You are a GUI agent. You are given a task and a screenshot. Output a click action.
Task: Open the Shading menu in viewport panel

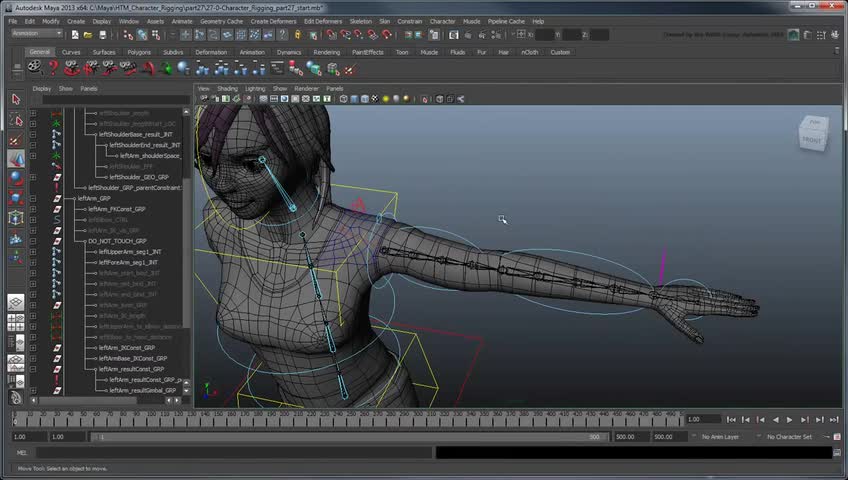coord(228,88)
